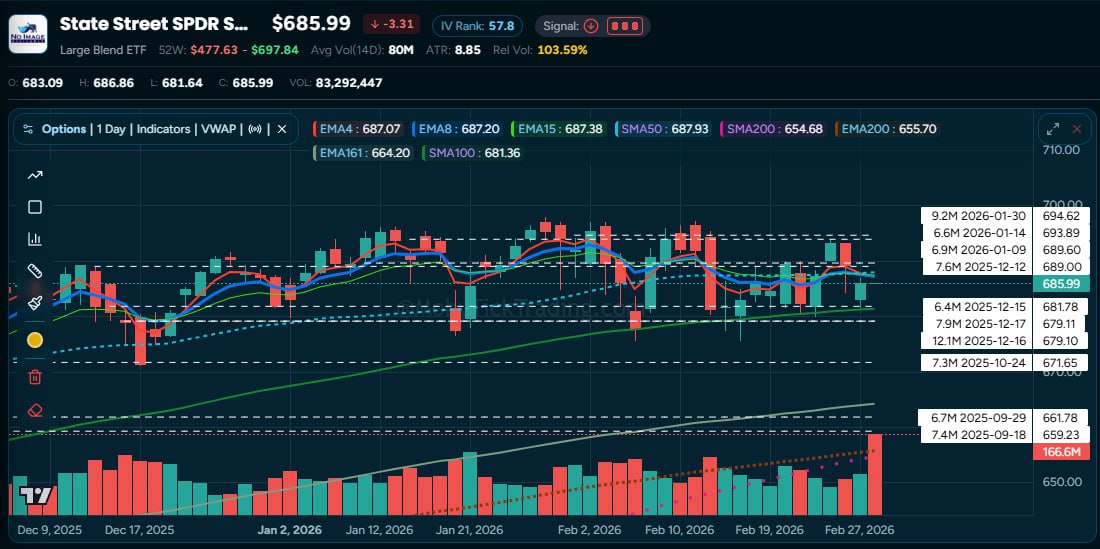Click the Avg Vol(14D) 80M value
The height and width of the screenshot is (549, 1100).
401,50
